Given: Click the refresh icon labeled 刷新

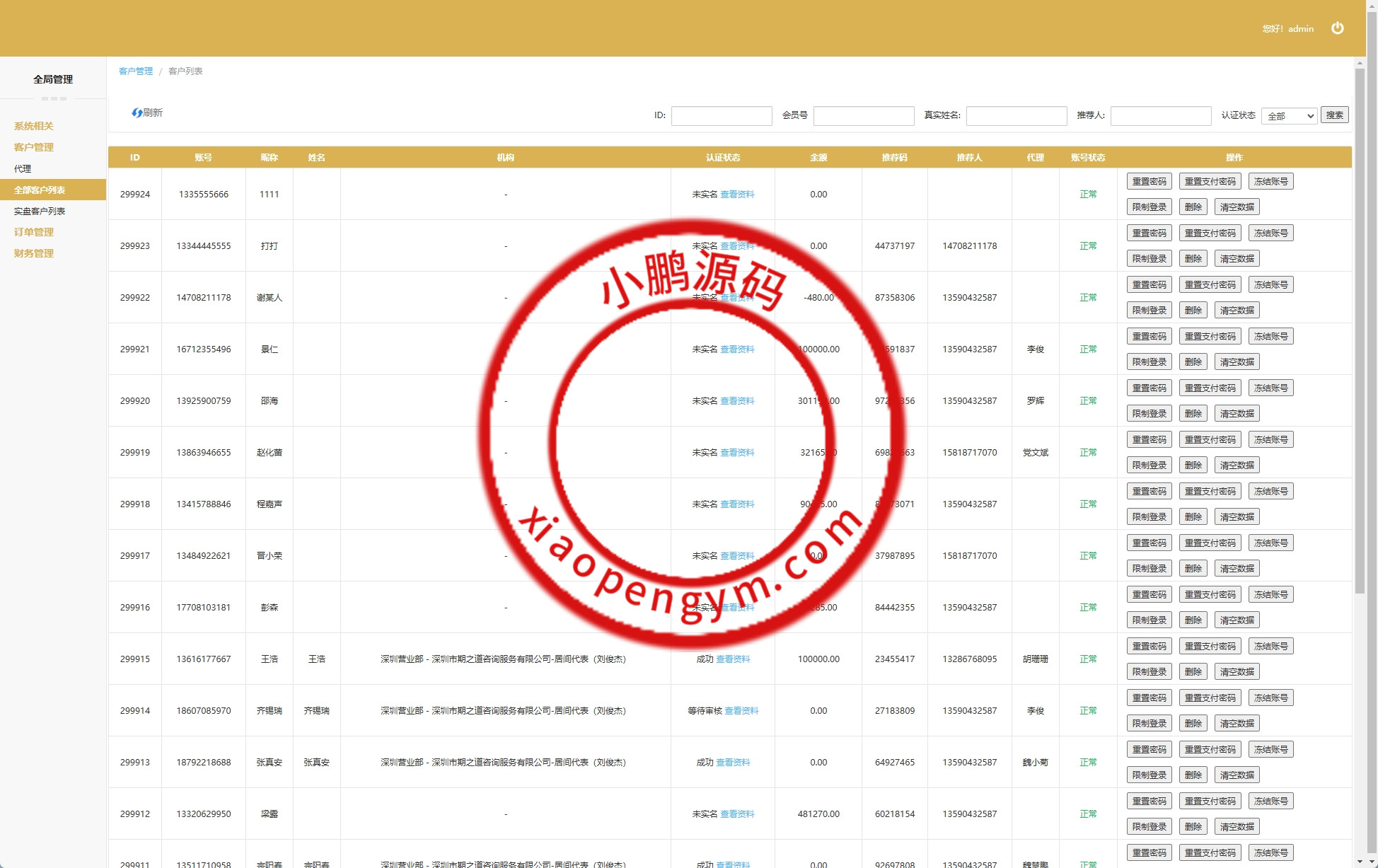Looking at the screenshot, I should tap(137, 112).
